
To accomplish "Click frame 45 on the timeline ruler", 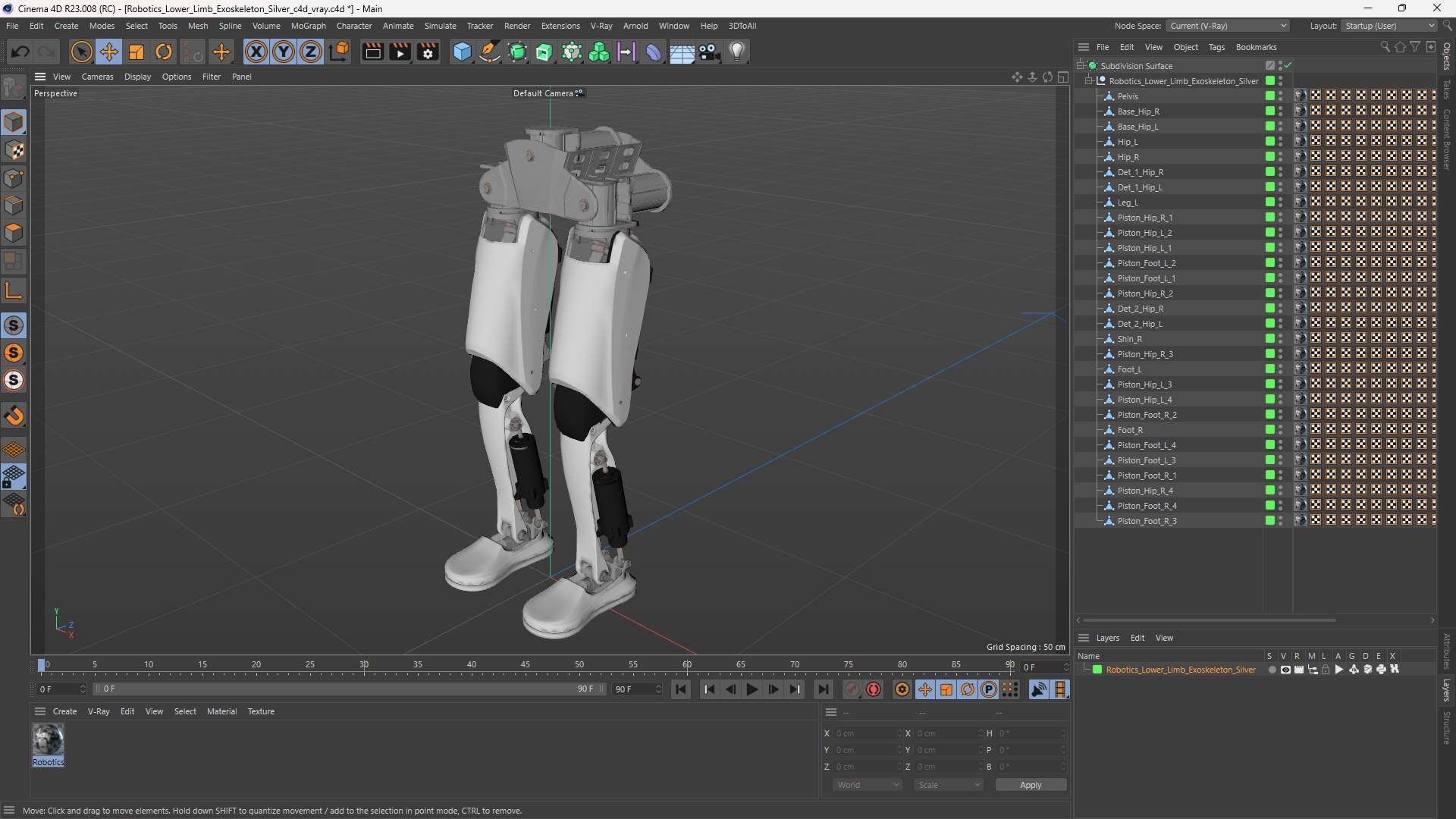I will [x=525, y=665].
